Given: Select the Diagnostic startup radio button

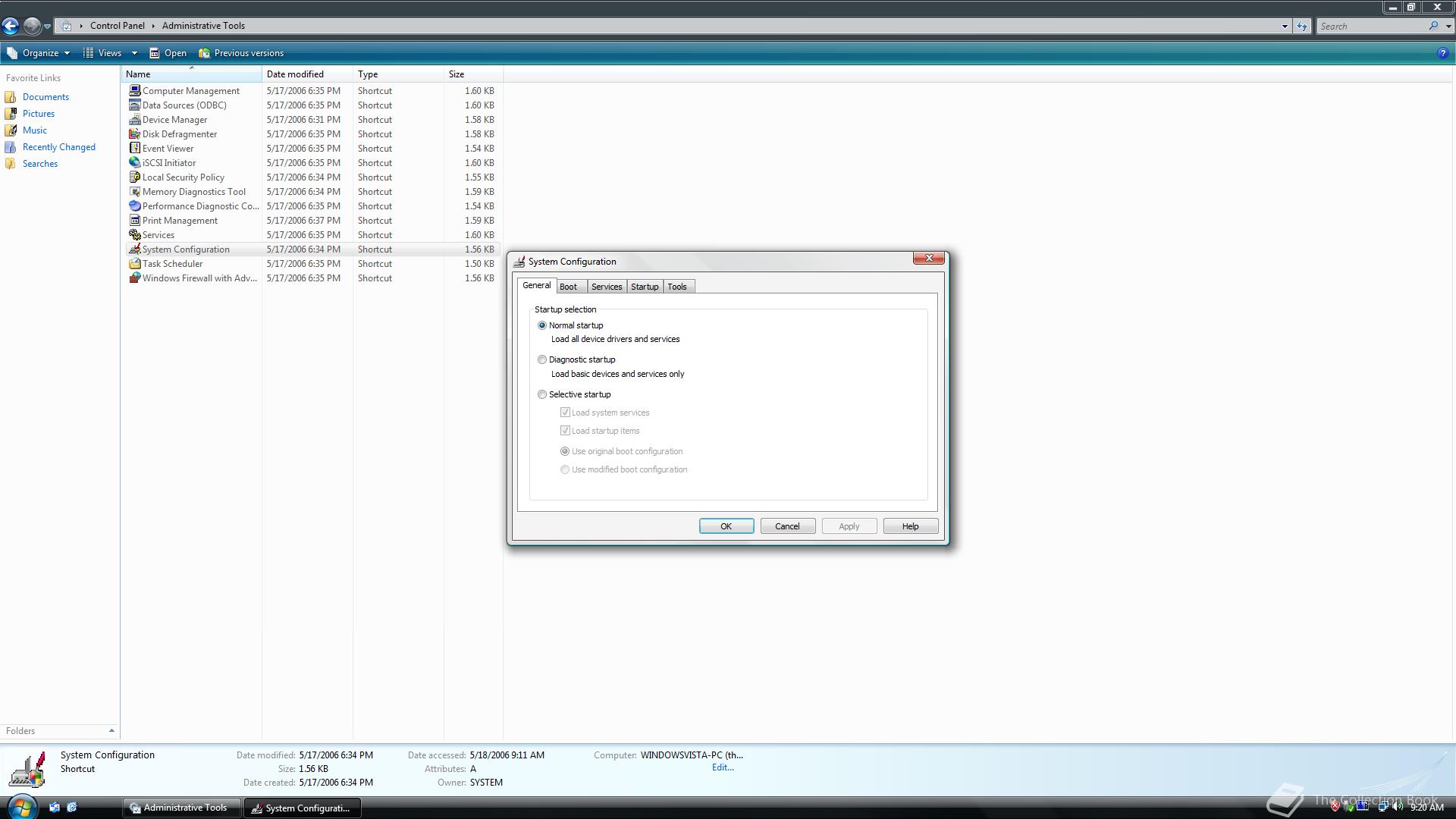Looking at the screenshot, I should click(x=542, y=359).
